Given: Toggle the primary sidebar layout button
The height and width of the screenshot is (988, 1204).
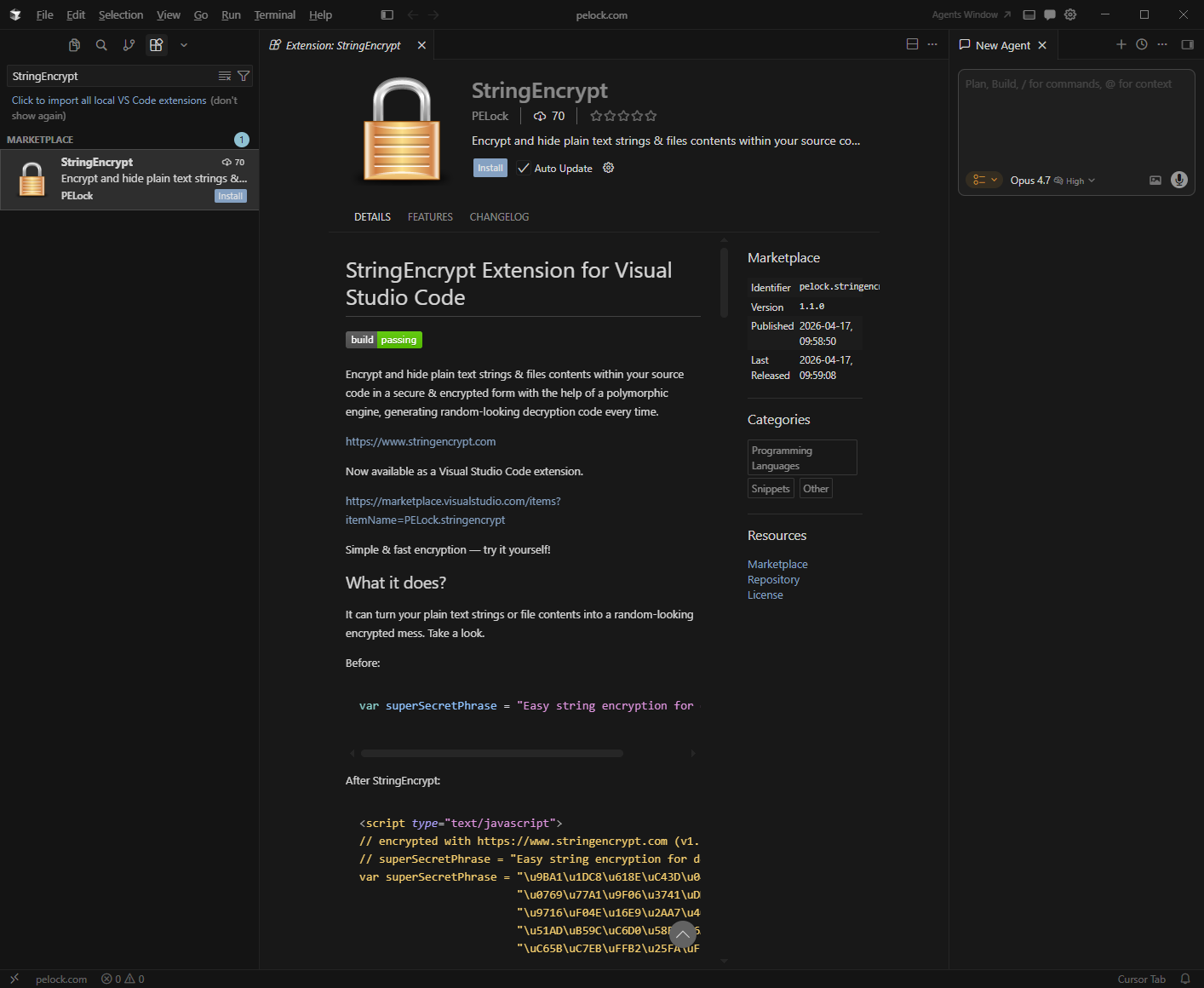Looking at the screenshot, I should pos(387,14).
